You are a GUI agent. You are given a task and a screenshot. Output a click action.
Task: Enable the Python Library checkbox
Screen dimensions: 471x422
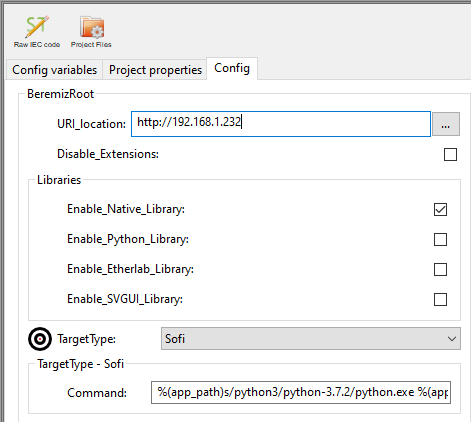440,239
